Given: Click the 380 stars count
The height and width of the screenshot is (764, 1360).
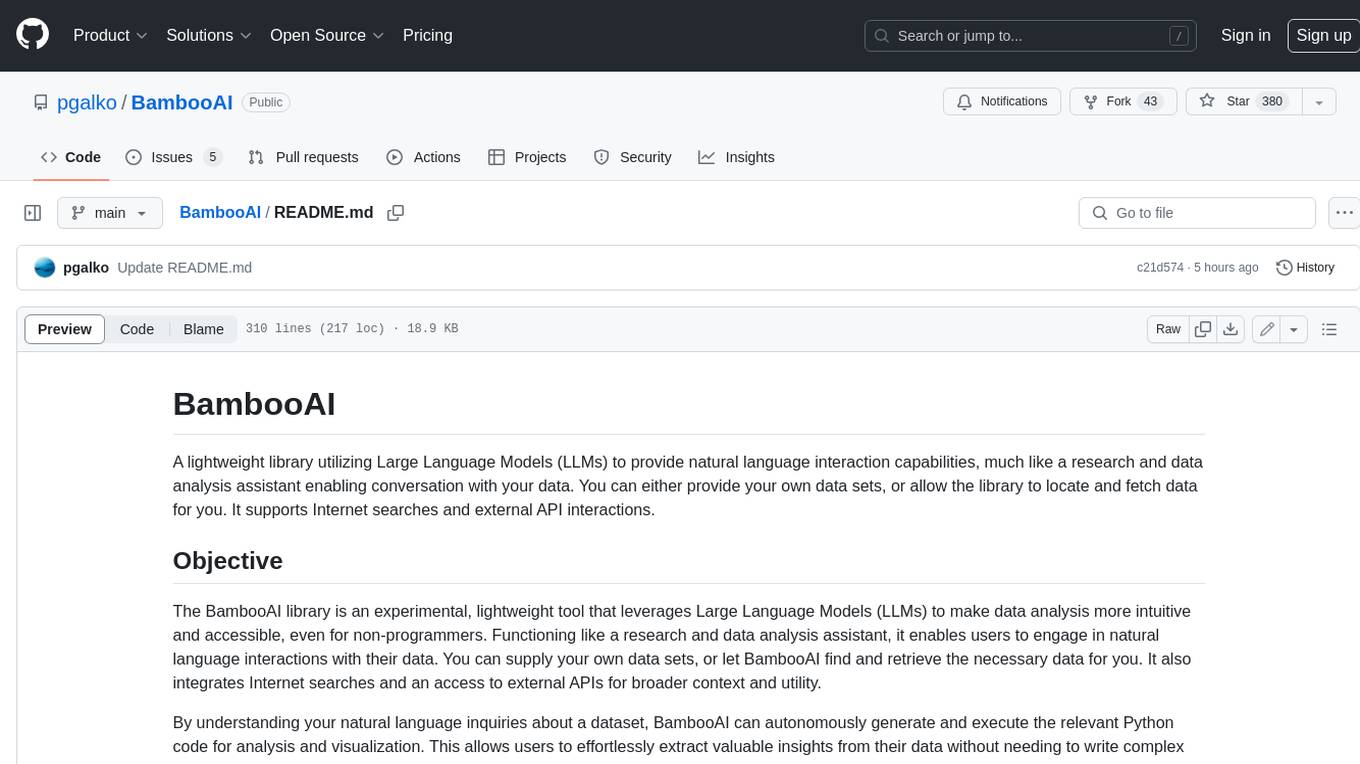Looking at the screenshot, I should 1272,102.
